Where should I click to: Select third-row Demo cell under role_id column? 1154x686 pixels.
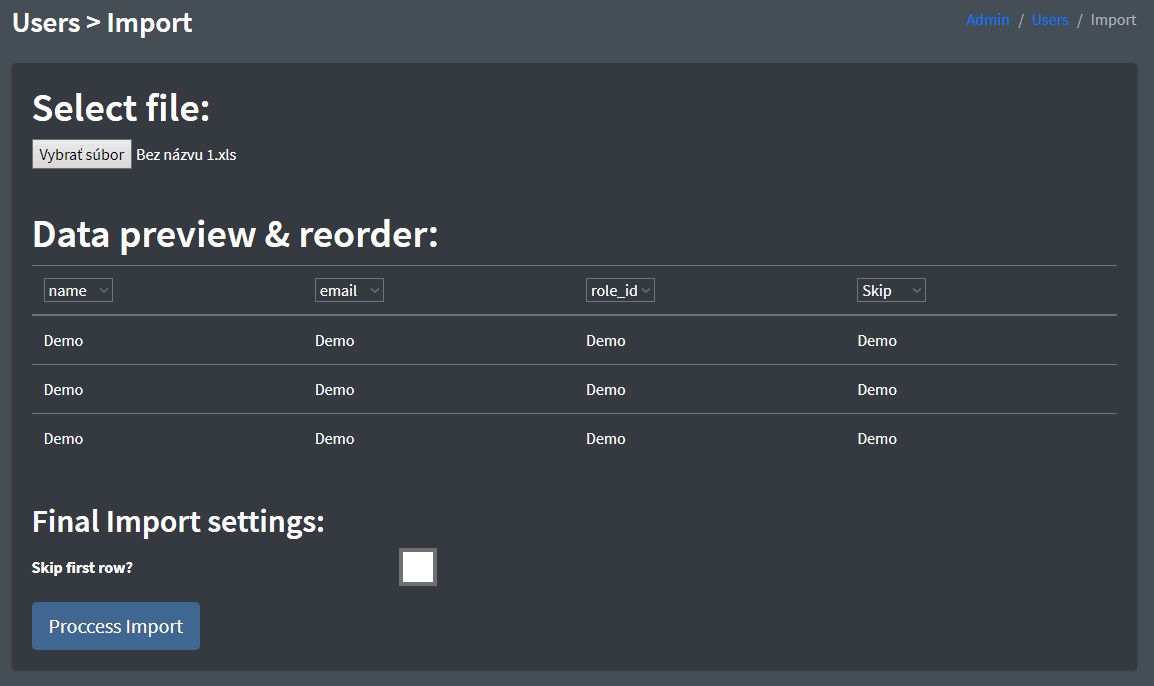coord(606,439)
